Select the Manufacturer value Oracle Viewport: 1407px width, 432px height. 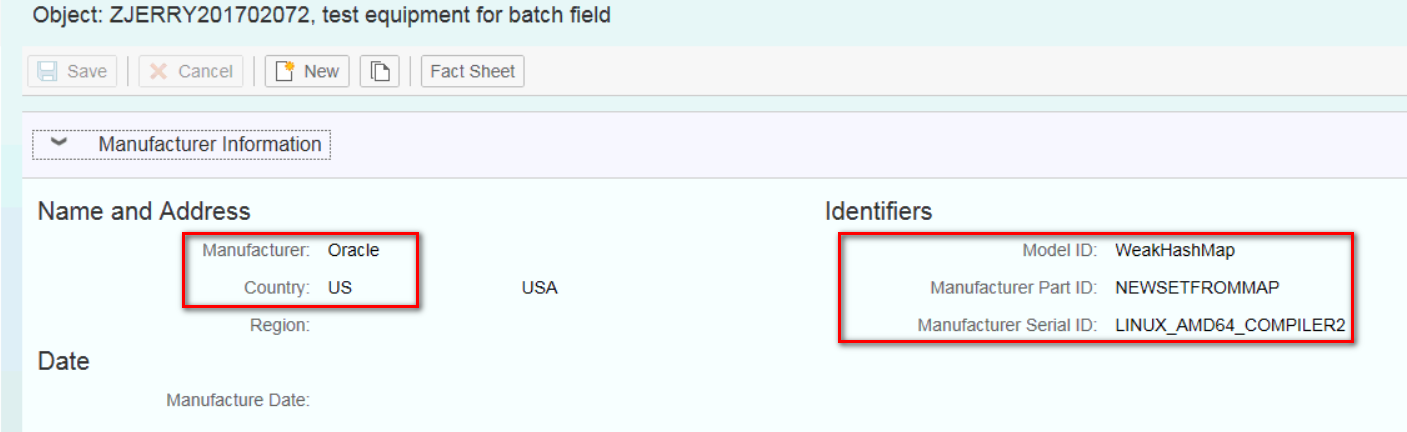point(354,250)
